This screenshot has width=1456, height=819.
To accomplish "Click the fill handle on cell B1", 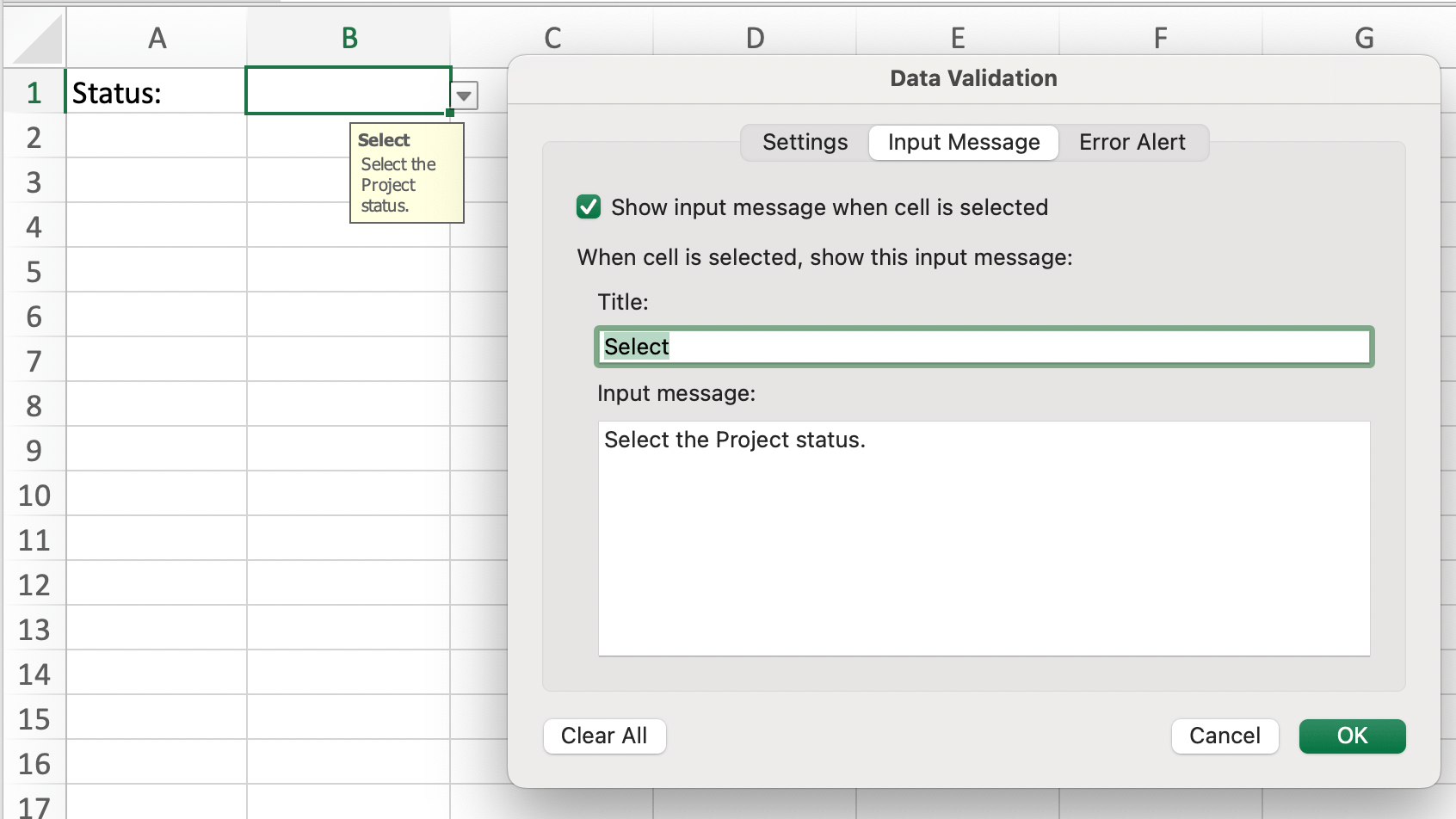I will (x=450, y=113).
